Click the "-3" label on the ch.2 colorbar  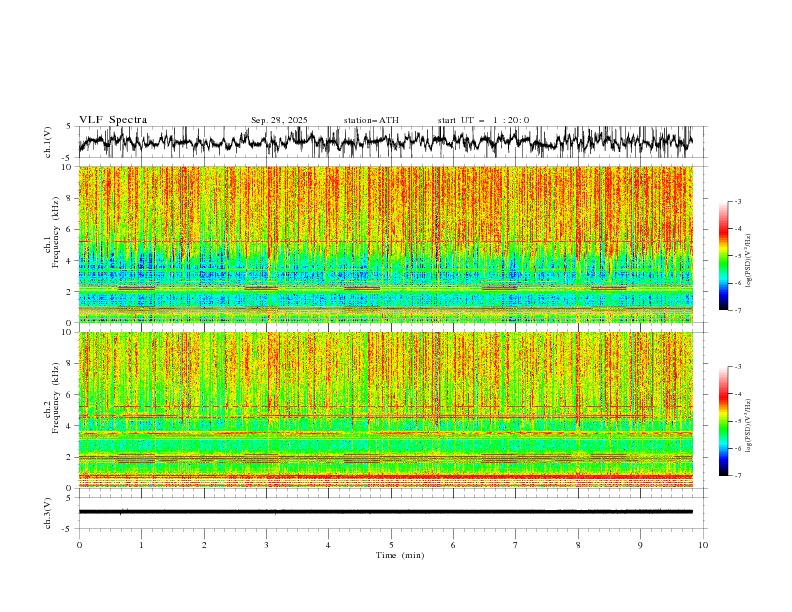[737, 367]
